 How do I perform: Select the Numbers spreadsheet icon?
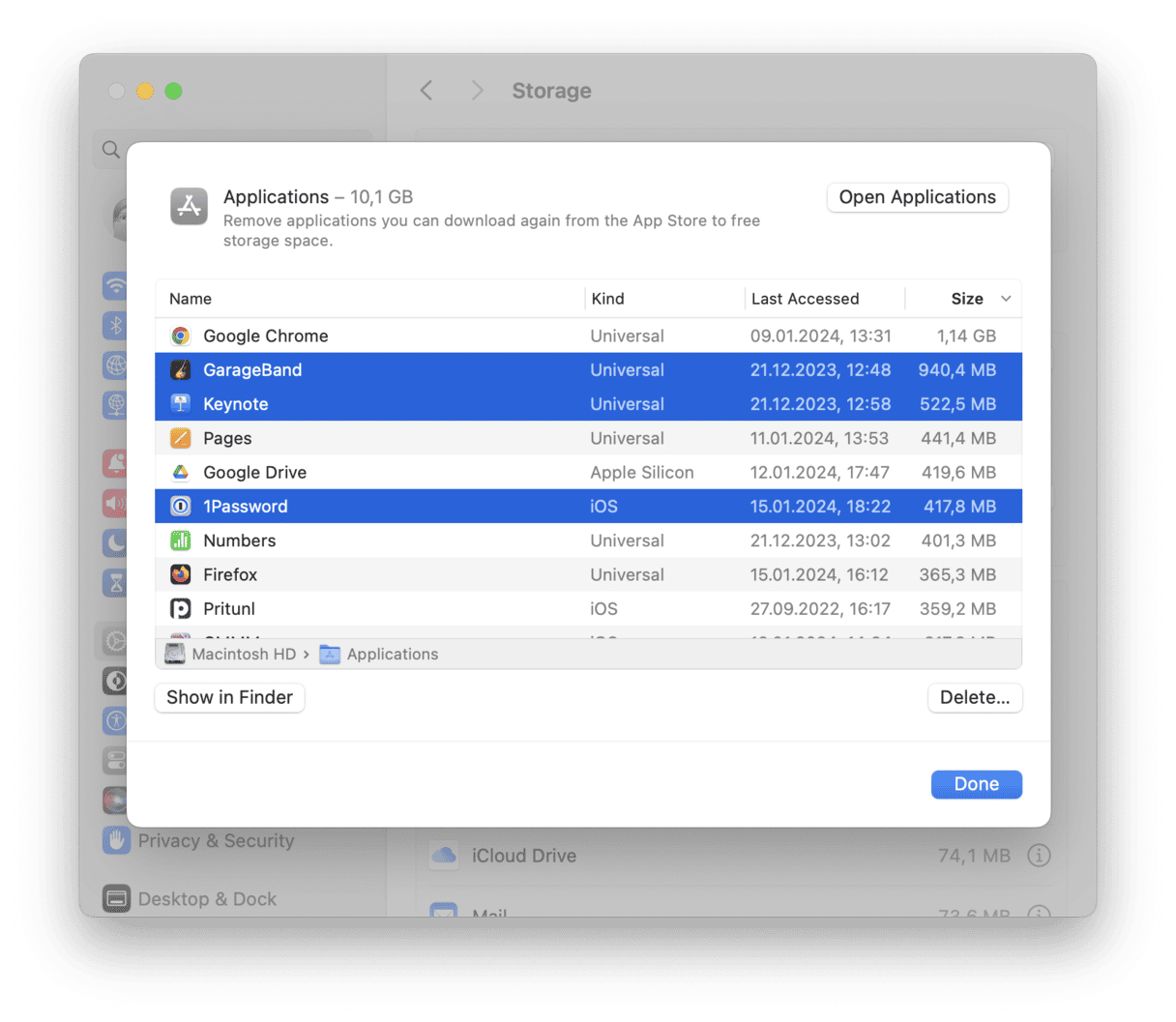click(x=183, y=540)
